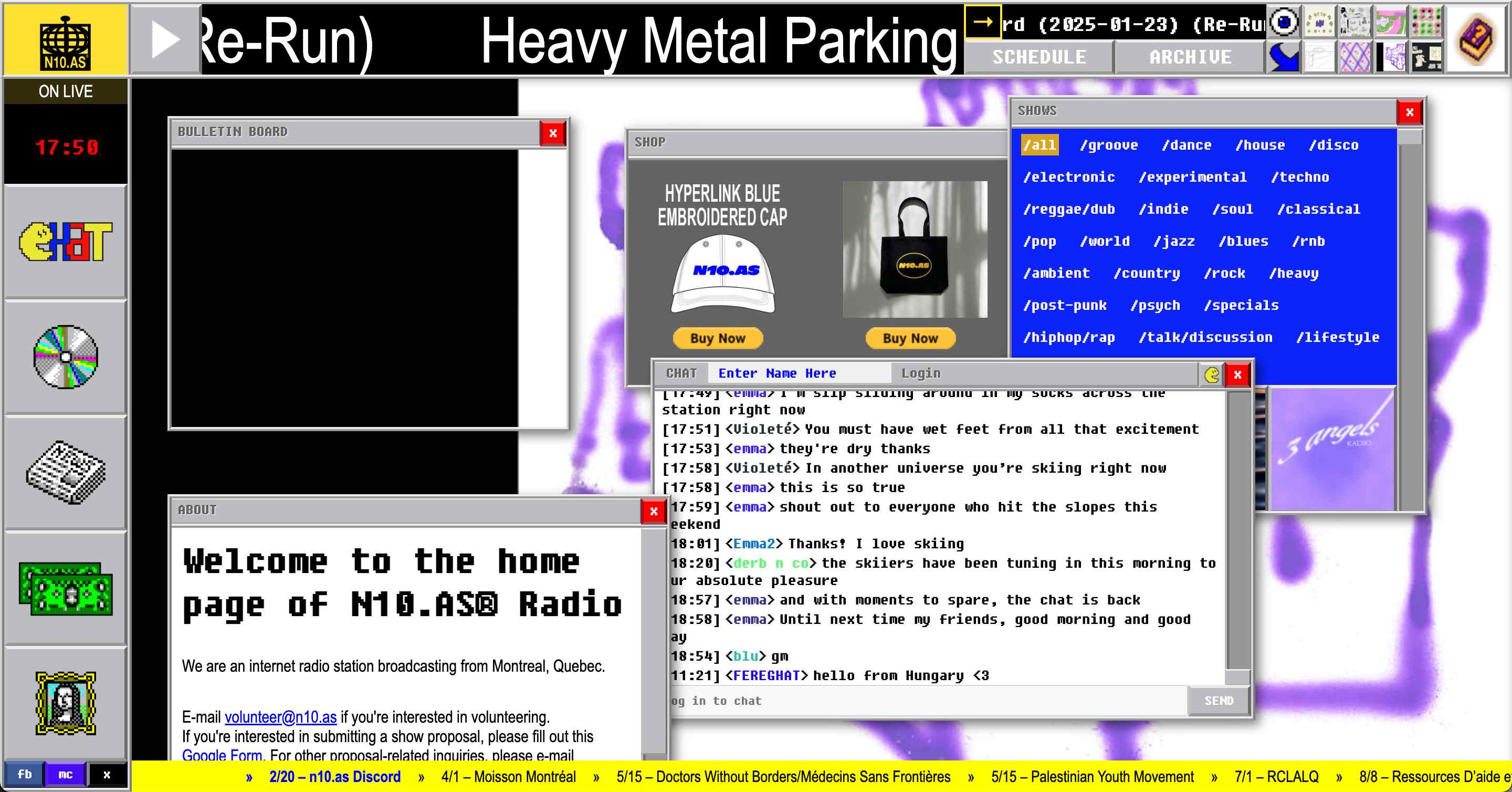This screenshot has width=1512, height=792.
Task: Filter shows by /techno
Action: tap(1299, 176)
